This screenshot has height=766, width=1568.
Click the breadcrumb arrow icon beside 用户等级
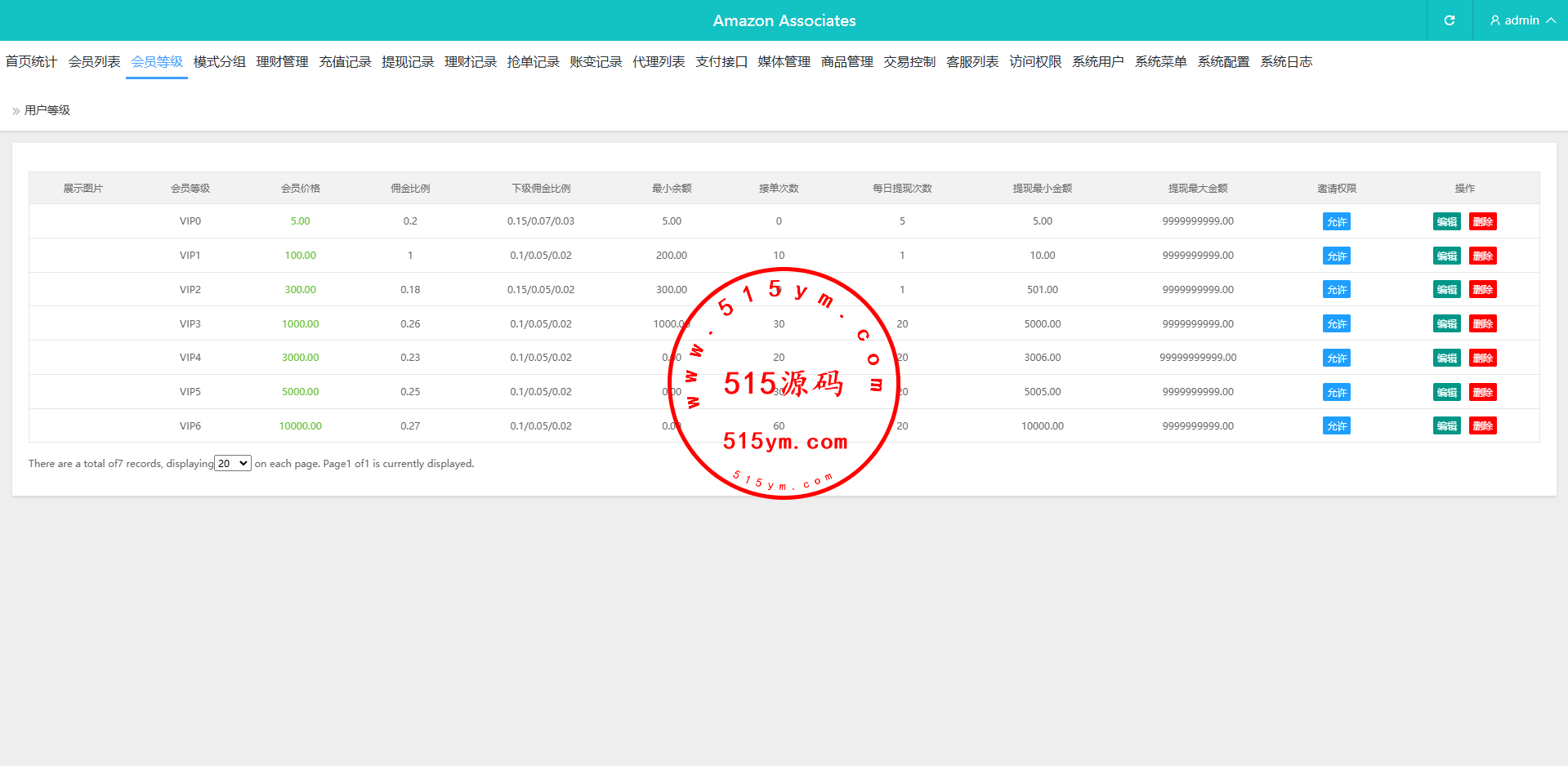[16, 111]
